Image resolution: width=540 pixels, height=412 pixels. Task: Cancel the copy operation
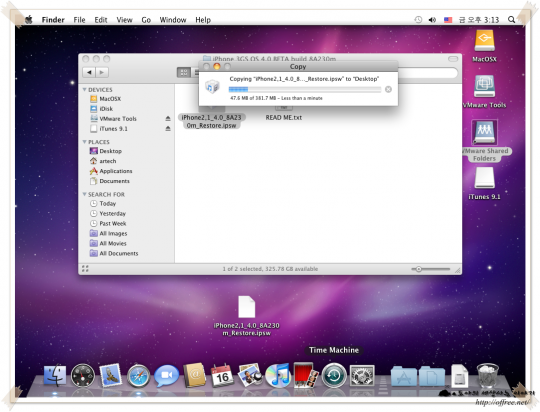[388, 89]
